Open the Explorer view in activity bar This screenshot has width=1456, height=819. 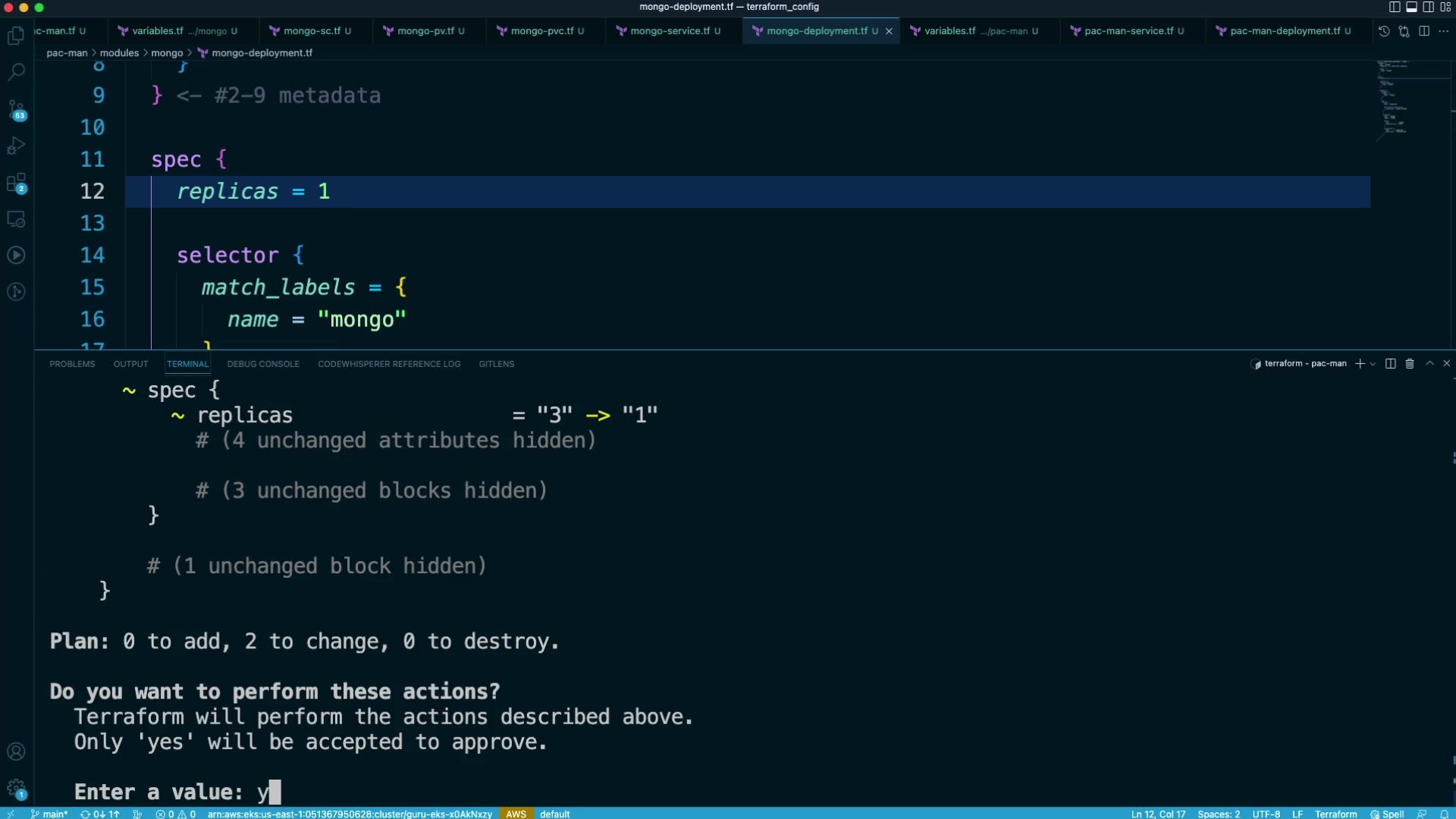coord(16,36)
